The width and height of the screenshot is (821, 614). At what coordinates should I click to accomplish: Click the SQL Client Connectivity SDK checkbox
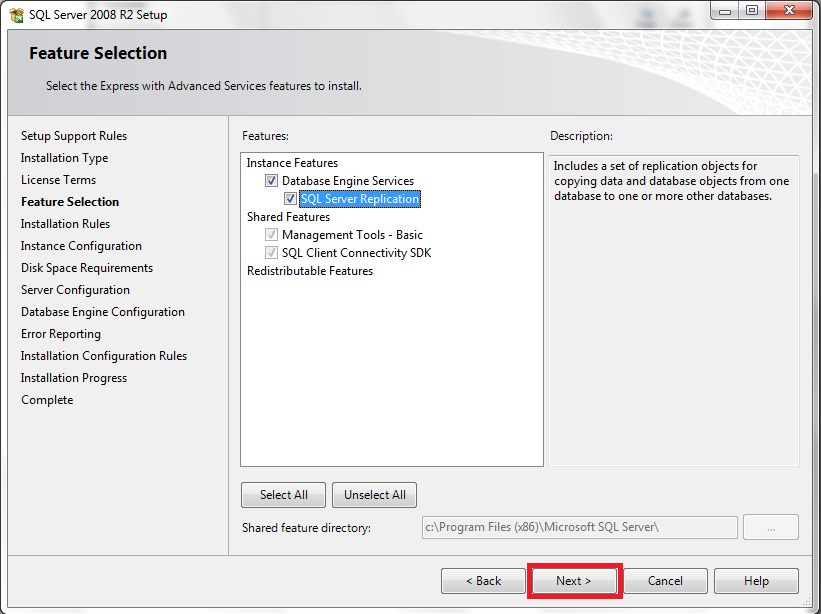271,253
